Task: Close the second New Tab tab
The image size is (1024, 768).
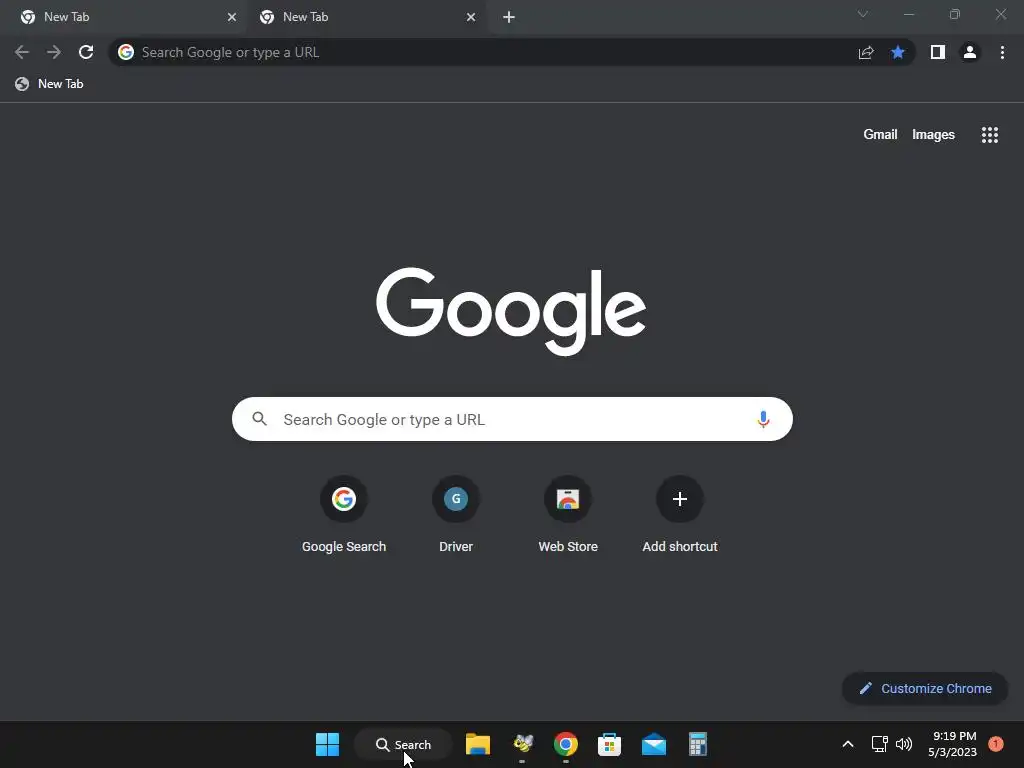Action: (471, 17)
